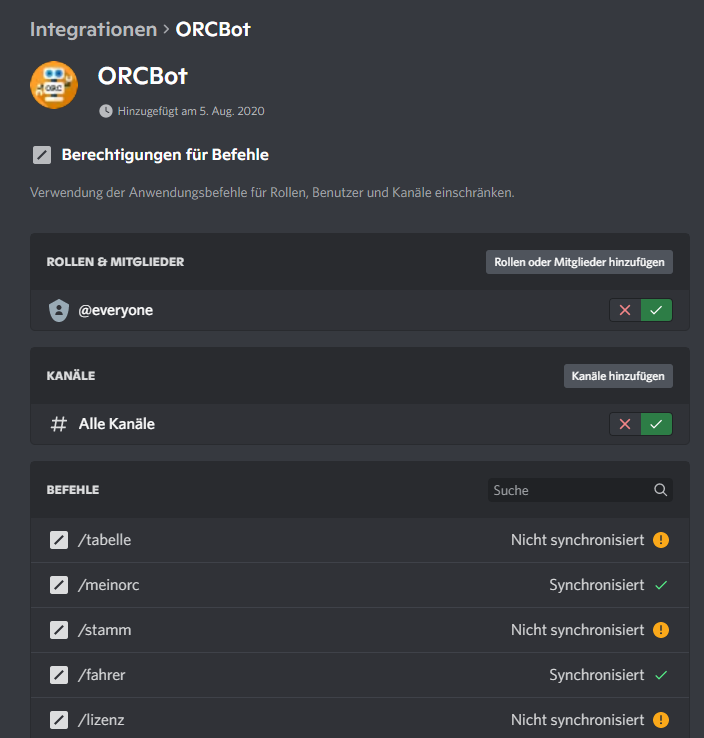Open the /tabelle command entry
Viewport: 704px width, 738px height.
[x=105, y=540]
